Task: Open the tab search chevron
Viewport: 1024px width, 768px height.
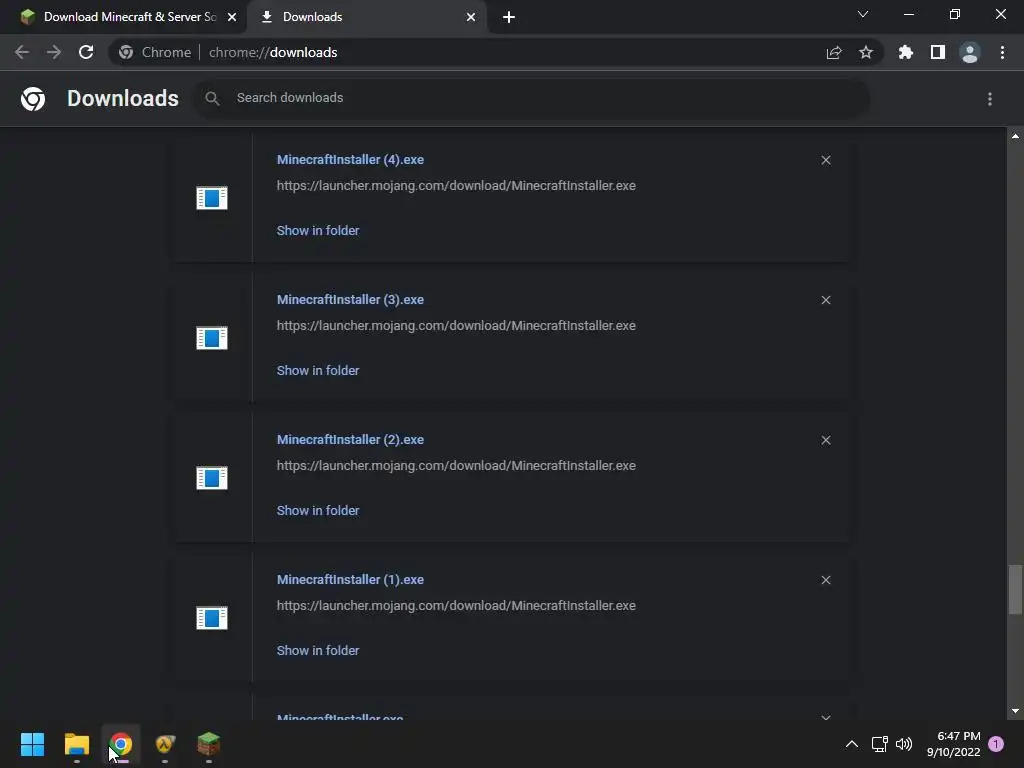Action: (x=863, y=14)
